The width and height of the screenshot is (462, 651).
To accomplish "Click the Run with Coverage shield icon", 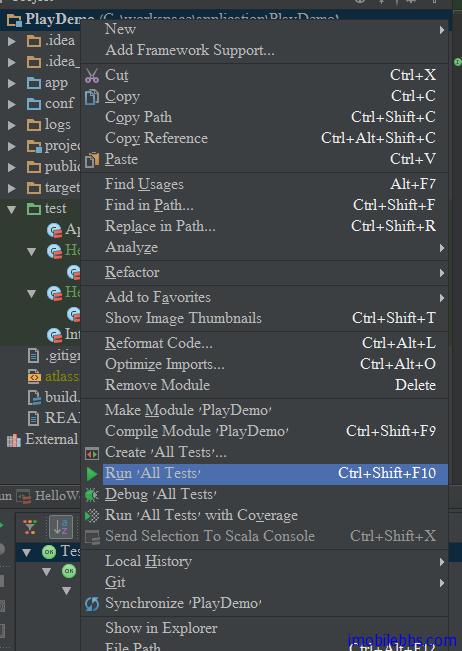I will [92, 516].
